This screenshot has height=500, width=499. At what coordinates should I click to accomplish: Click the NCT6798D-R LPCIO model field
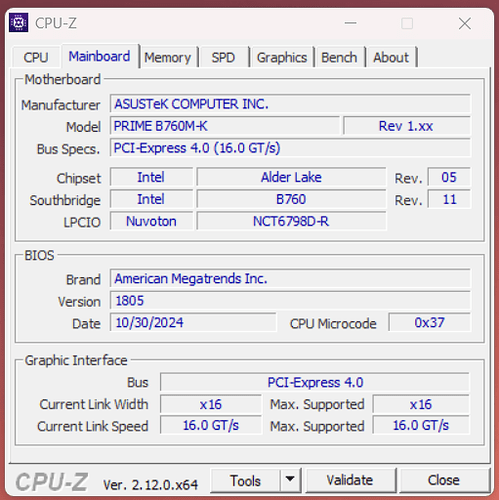(x=291, y=221)
